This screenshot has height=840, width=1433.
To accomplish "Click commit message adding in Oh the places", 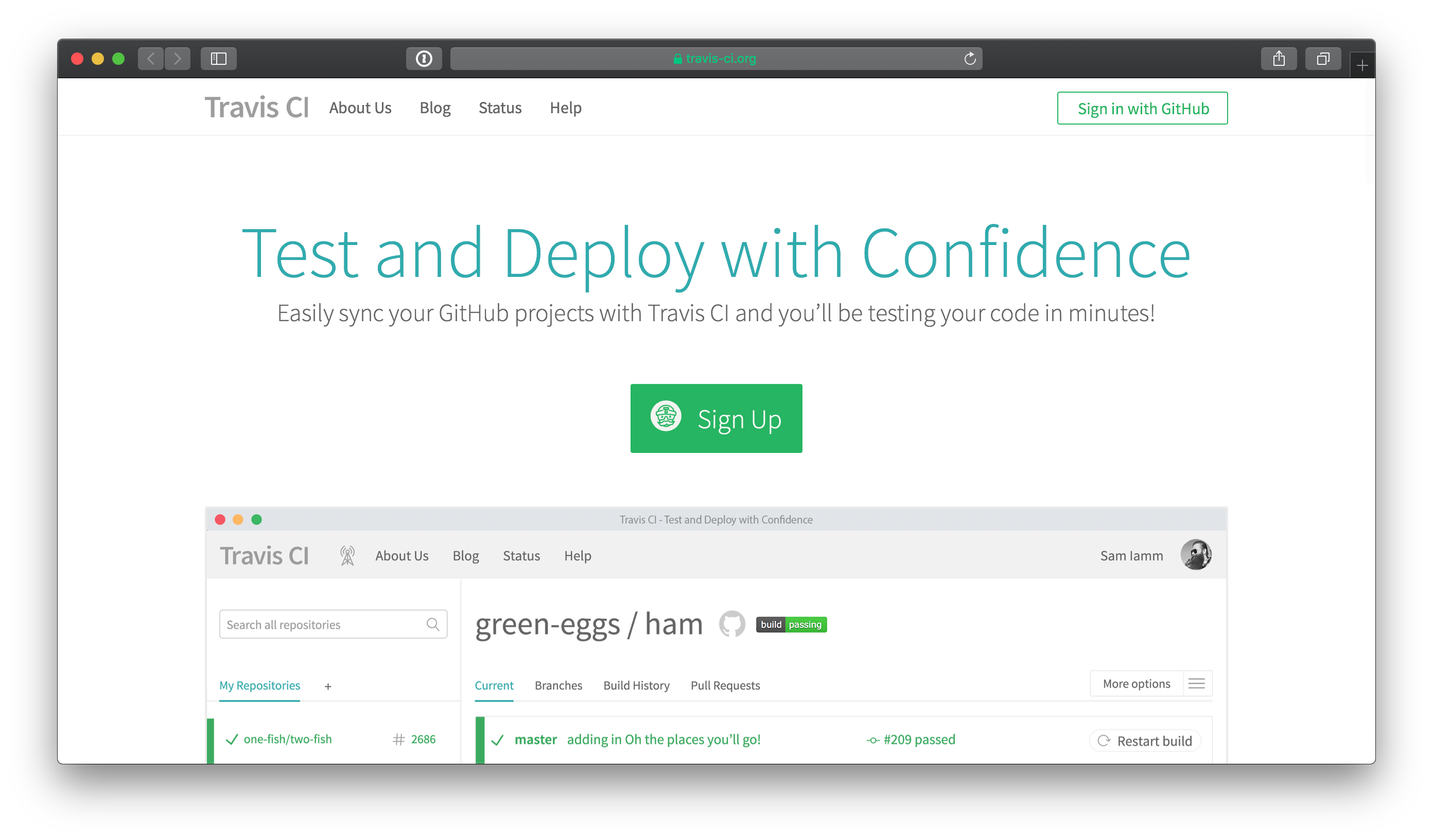I will [x=663, y=739].
